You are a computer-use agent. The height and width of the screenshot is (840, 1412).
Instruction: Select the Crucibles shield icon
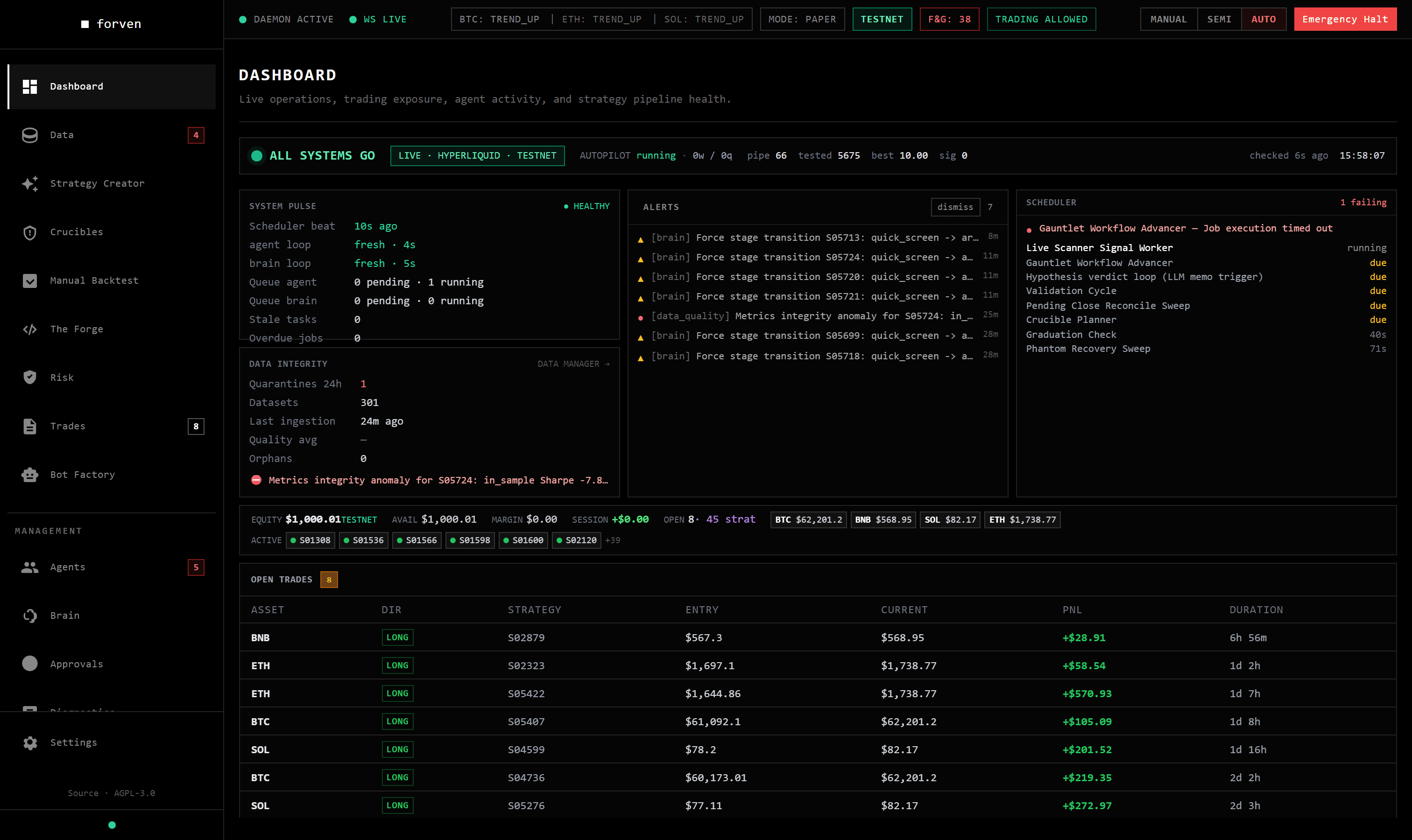click(x=29, y=232)
